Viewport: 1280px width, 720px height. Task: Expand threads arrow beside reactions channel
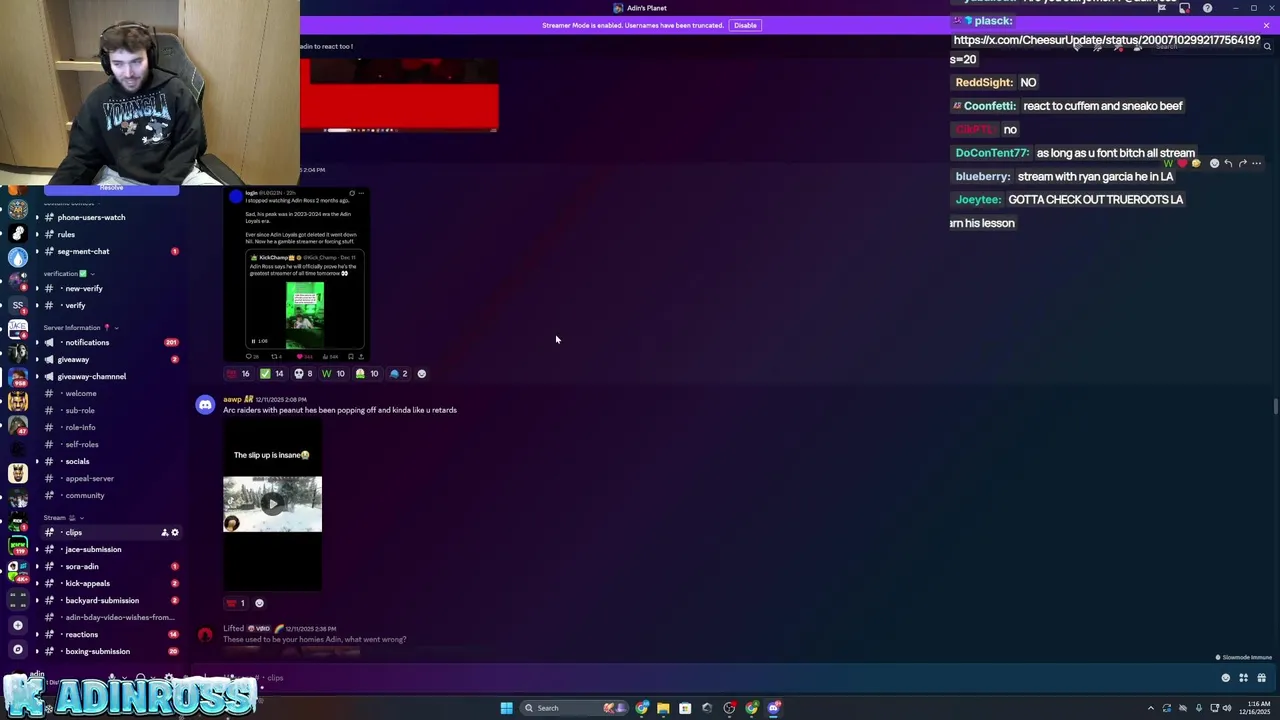(37, 634)
